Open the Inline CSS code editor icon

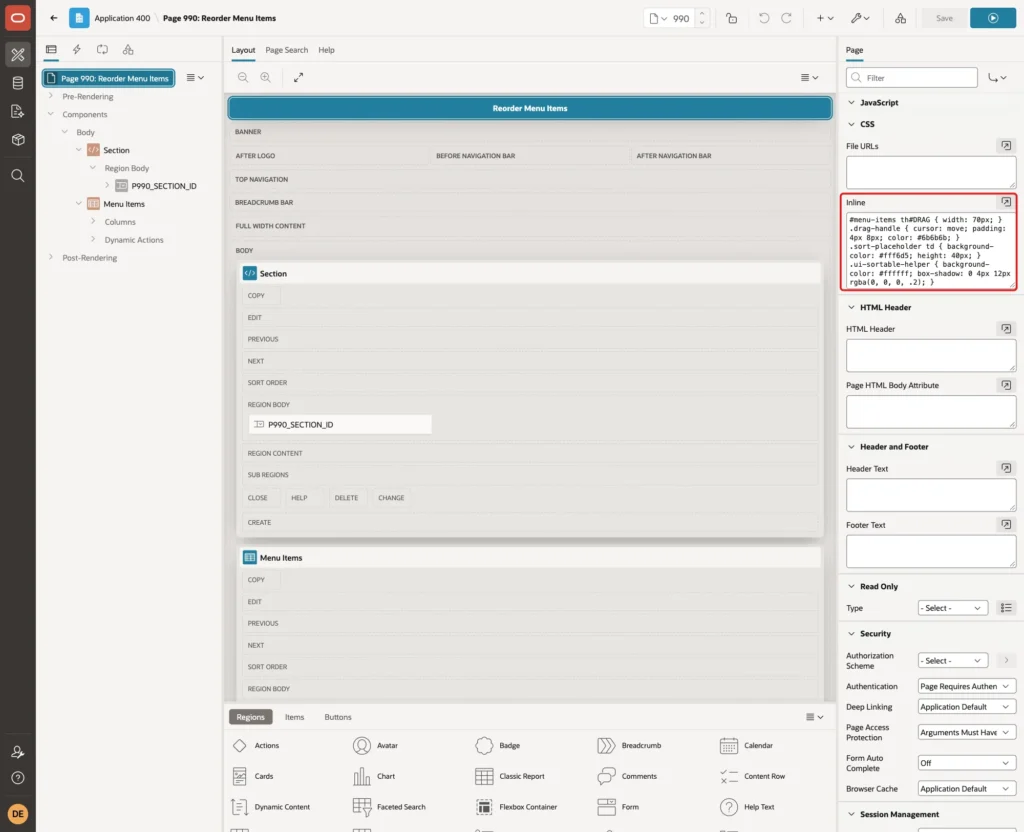[1006, 202]
